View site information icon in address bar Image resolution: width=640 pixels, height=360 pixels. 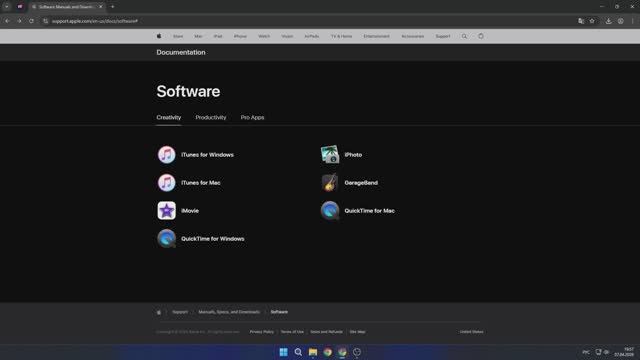(45, 21)
